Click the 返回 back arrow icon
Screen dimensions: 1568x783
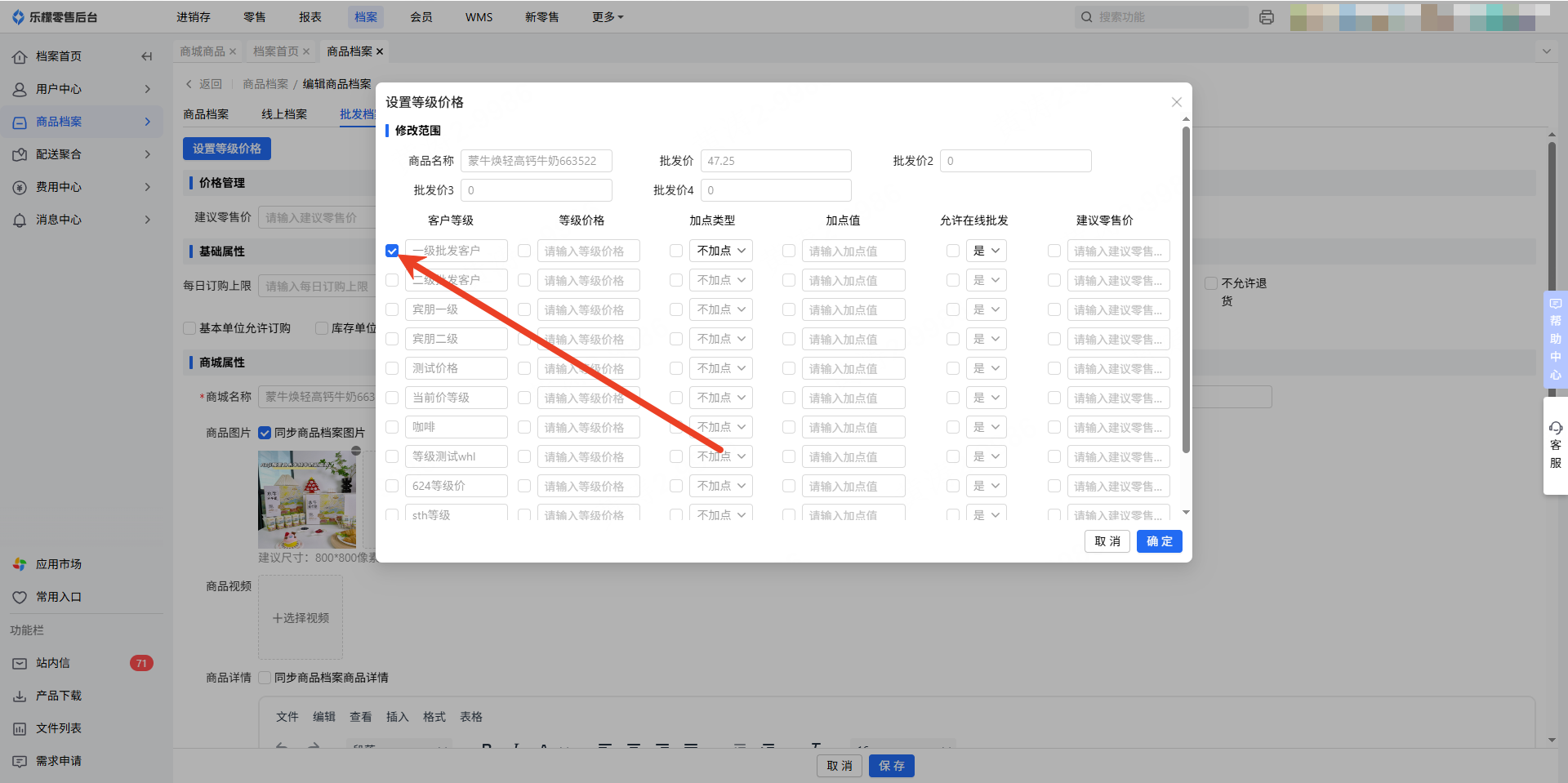[x=189, y=84]
